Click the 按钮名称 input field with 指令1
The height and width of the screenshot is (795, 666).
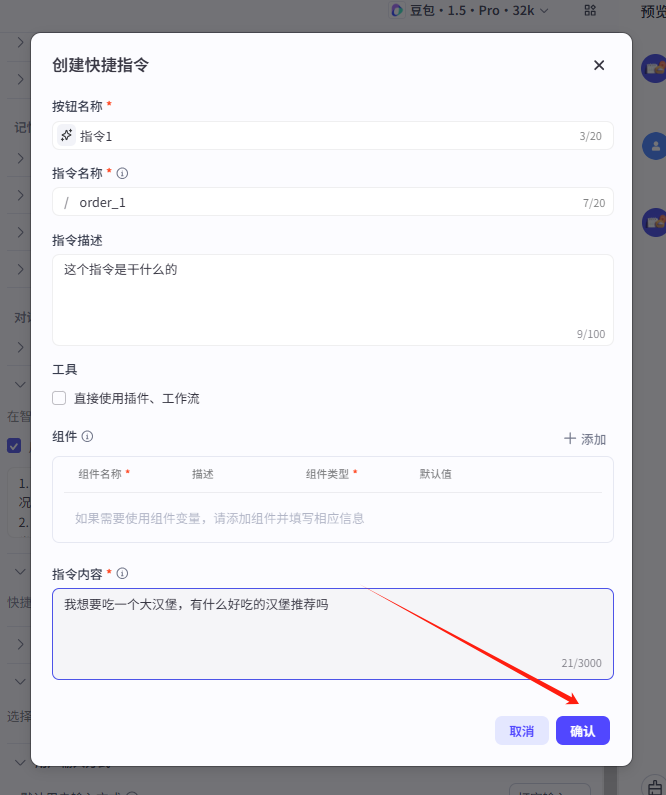(x=320, y=136)
